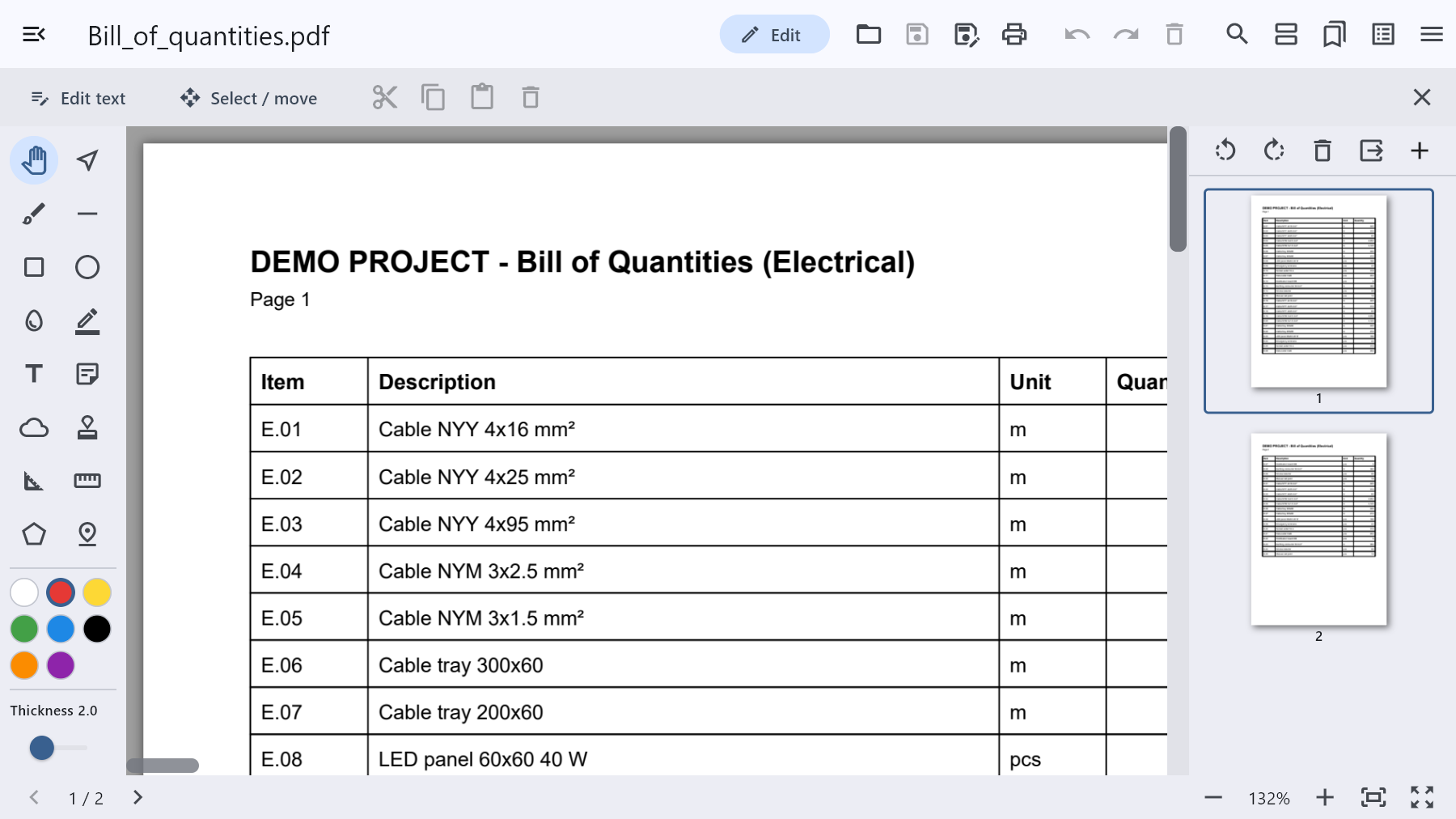Toggle Edit mode button
1456x819 pixels.
774,34
